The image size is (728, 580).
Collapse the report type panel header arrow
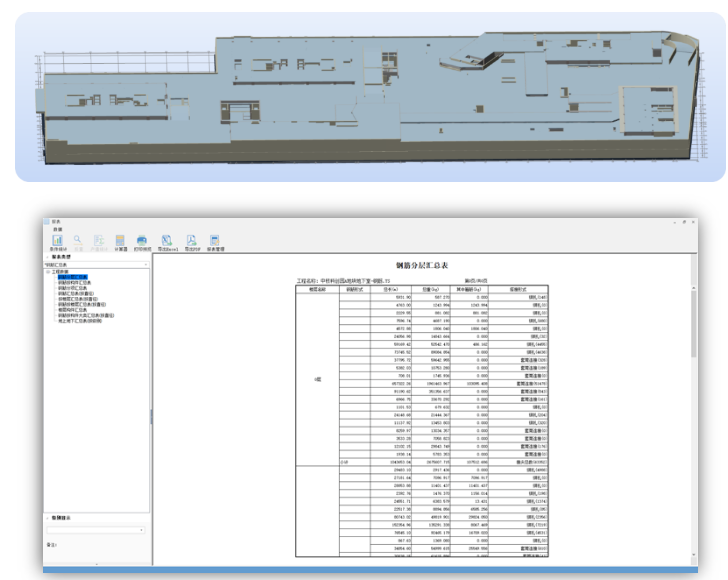tap(47, 257)
